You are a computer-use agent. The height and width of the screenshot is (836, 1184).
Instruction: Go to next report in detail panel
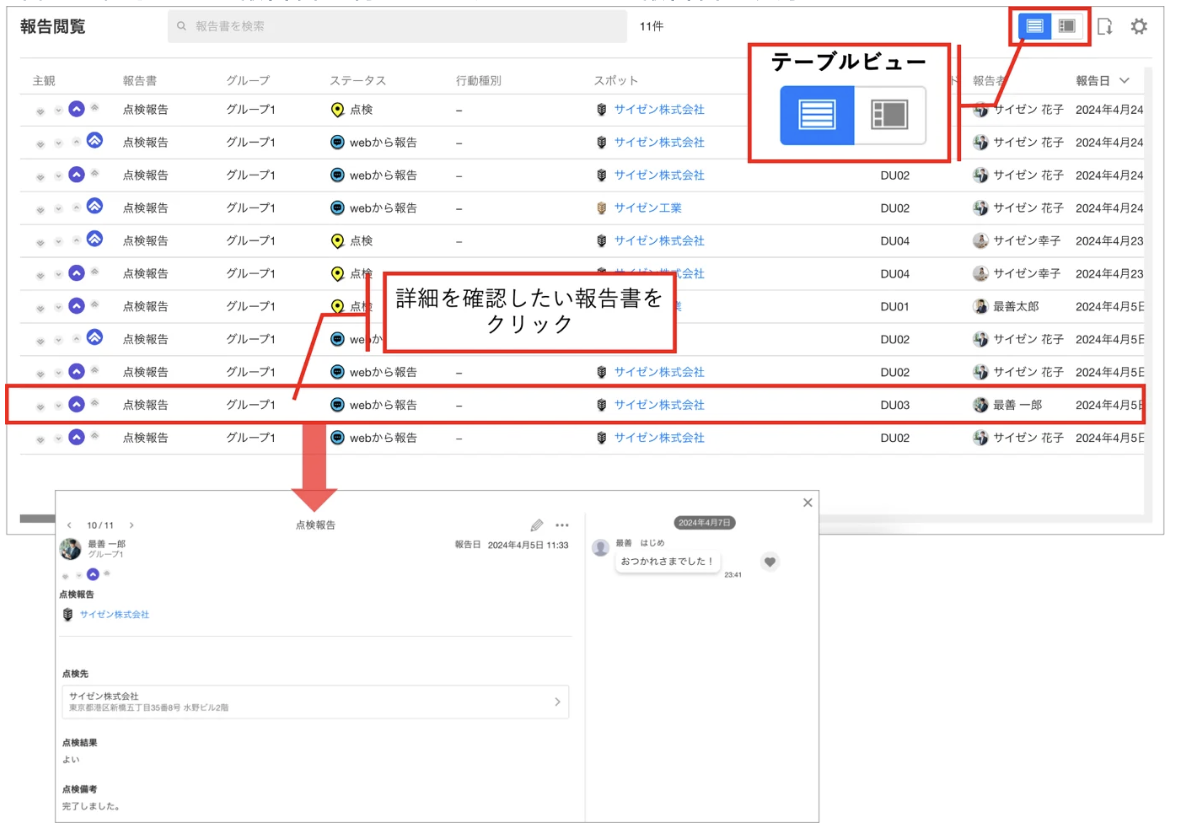(x=131, y=525)
